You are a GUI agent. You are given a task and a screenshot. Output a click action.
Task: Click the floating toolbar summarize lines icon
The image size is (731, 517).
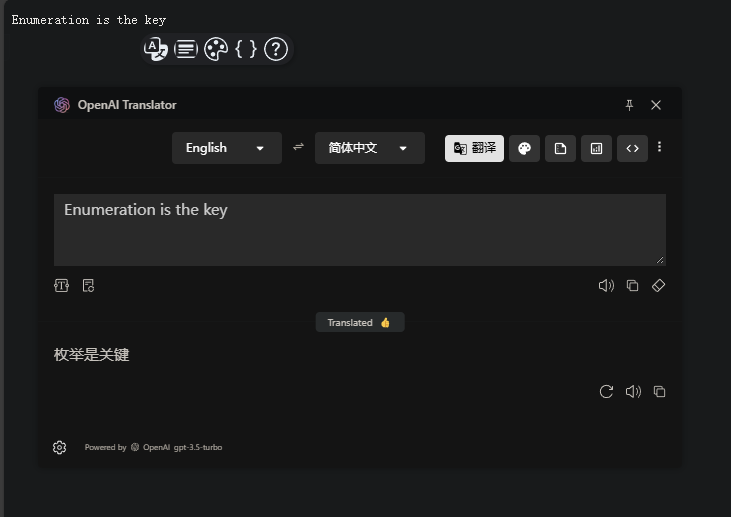[x=186, y=49]
